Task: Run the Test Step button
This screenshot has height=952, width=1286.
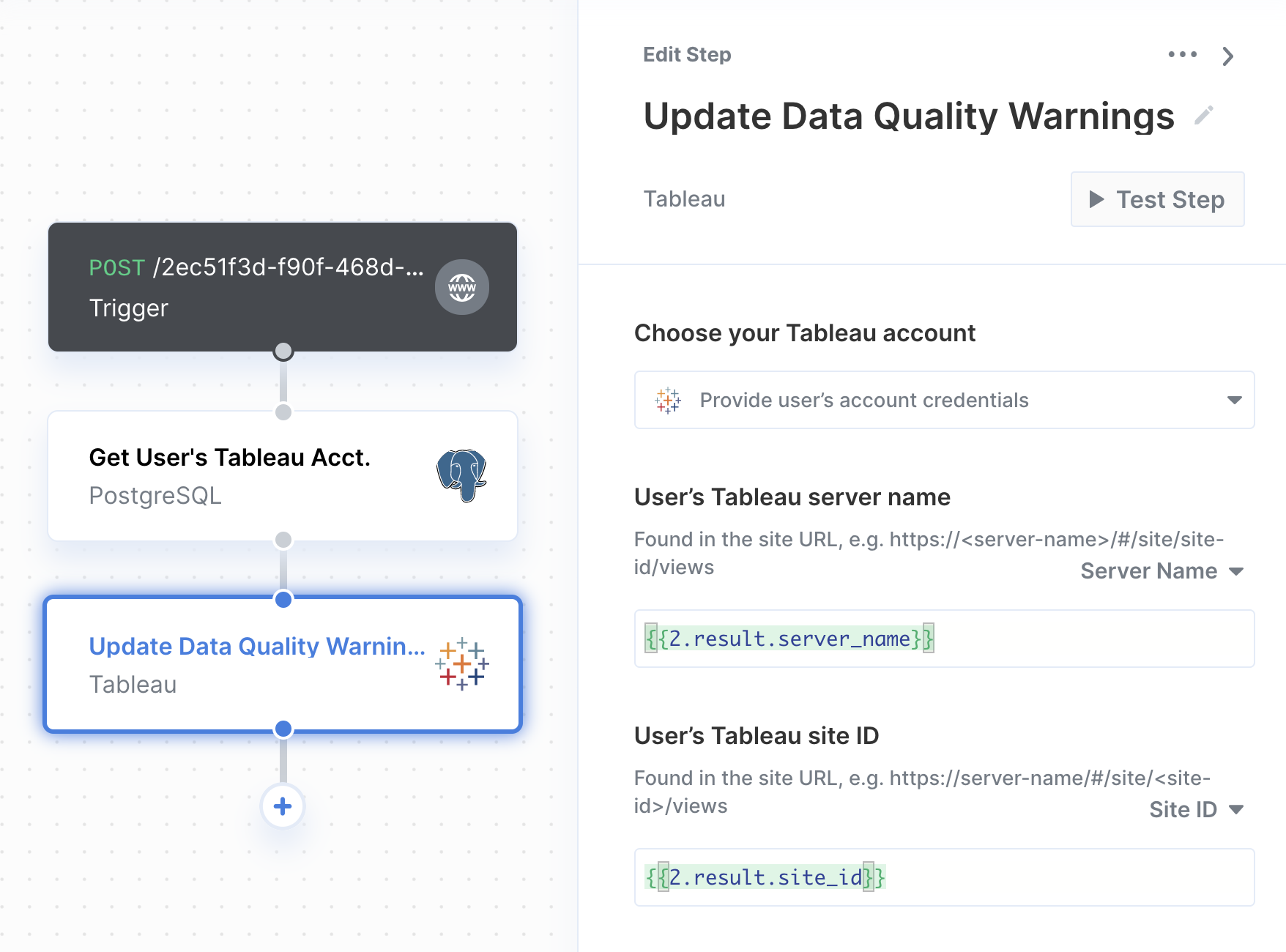Action: (1158, 199)
